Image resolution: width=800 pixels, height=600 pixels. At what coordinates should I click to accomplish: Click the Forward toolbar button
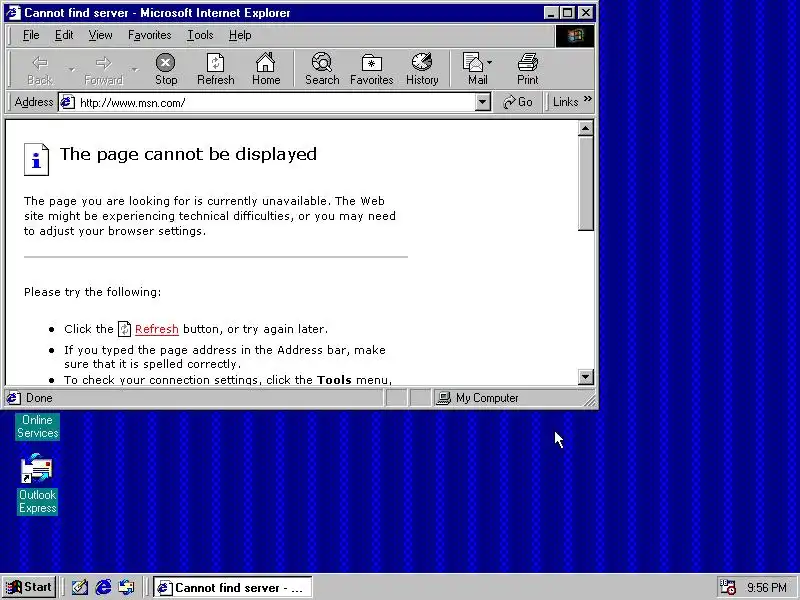point(104,69)
